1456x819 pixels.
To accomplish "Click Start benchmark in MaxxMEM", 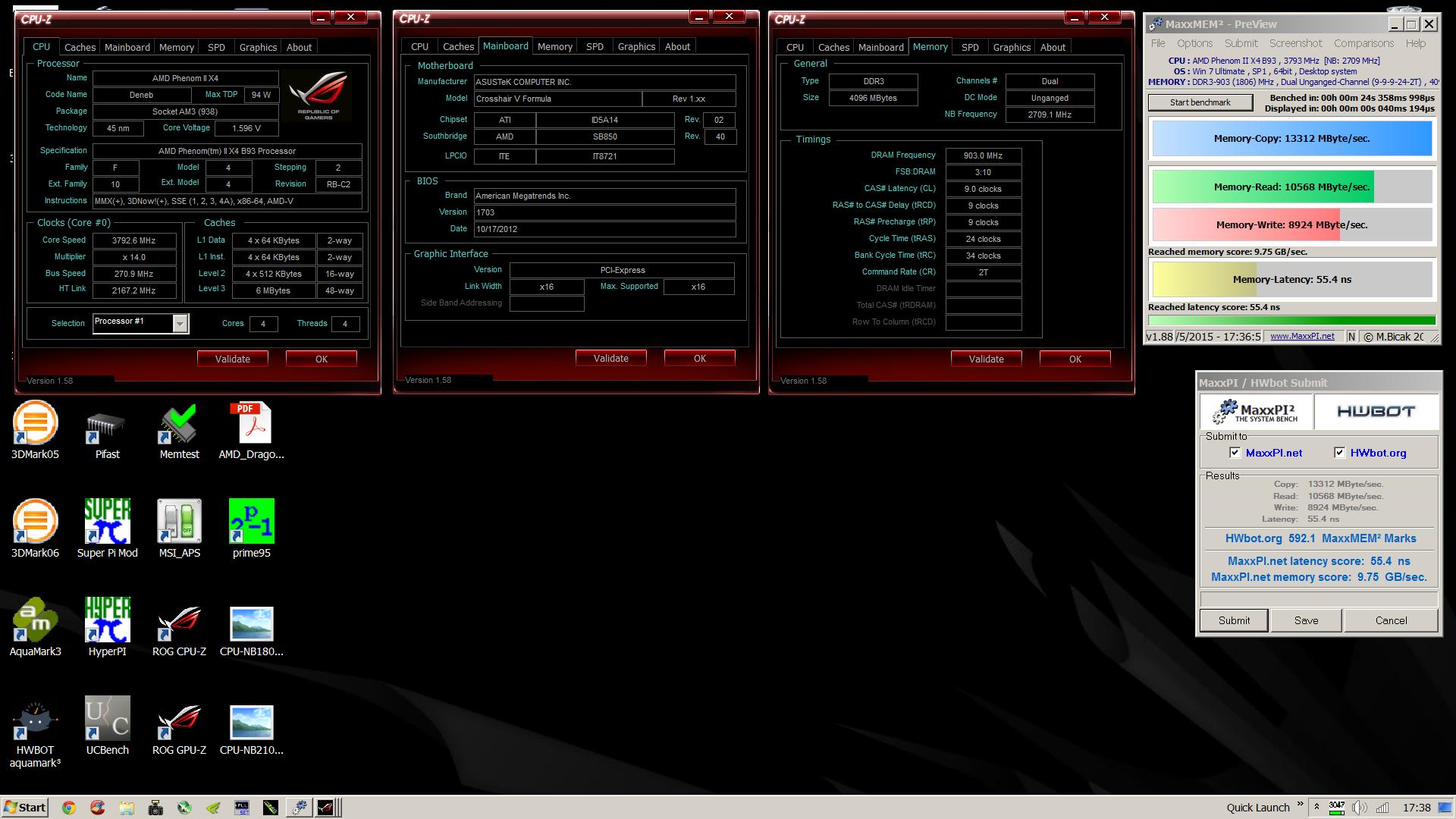I will (x=1200, y=102).
